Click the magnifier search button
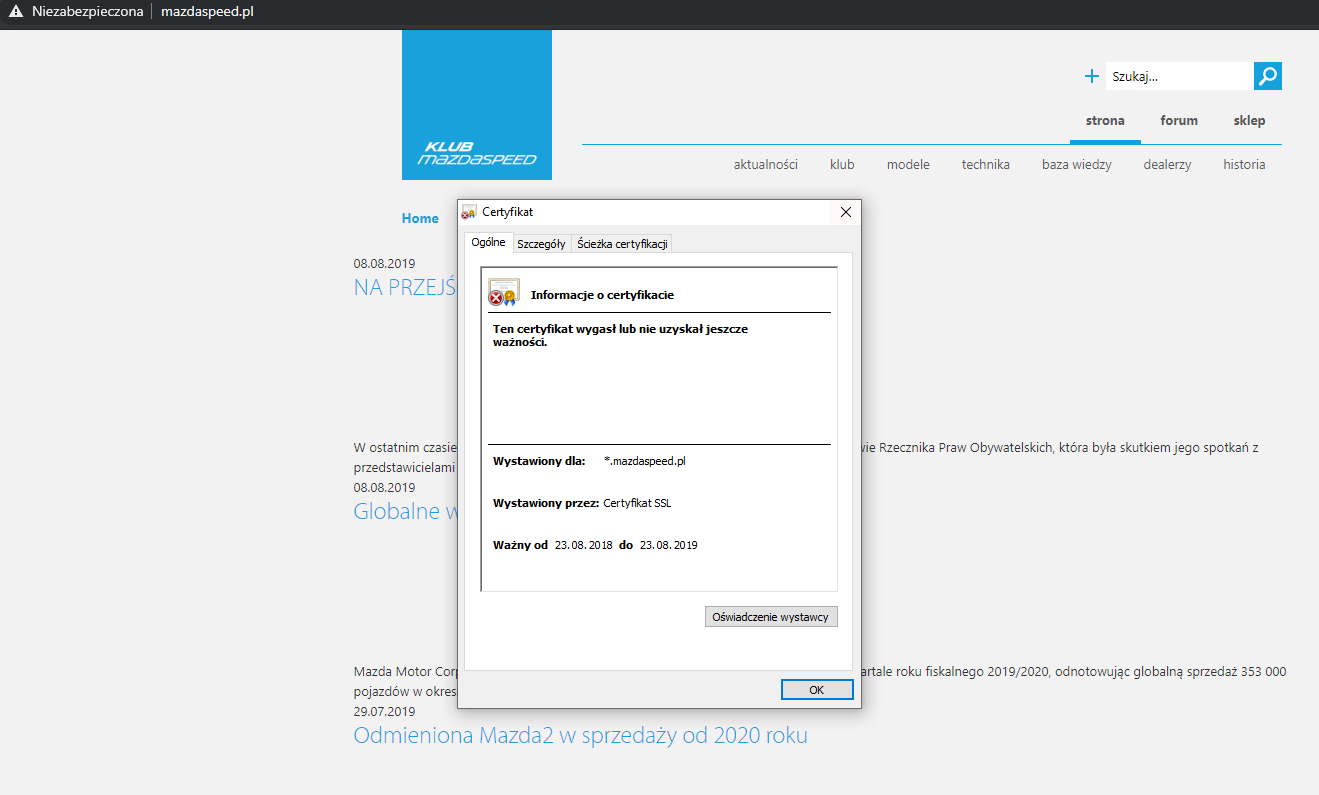This screenshot has width=1319, height=795. click(1267, 76)
